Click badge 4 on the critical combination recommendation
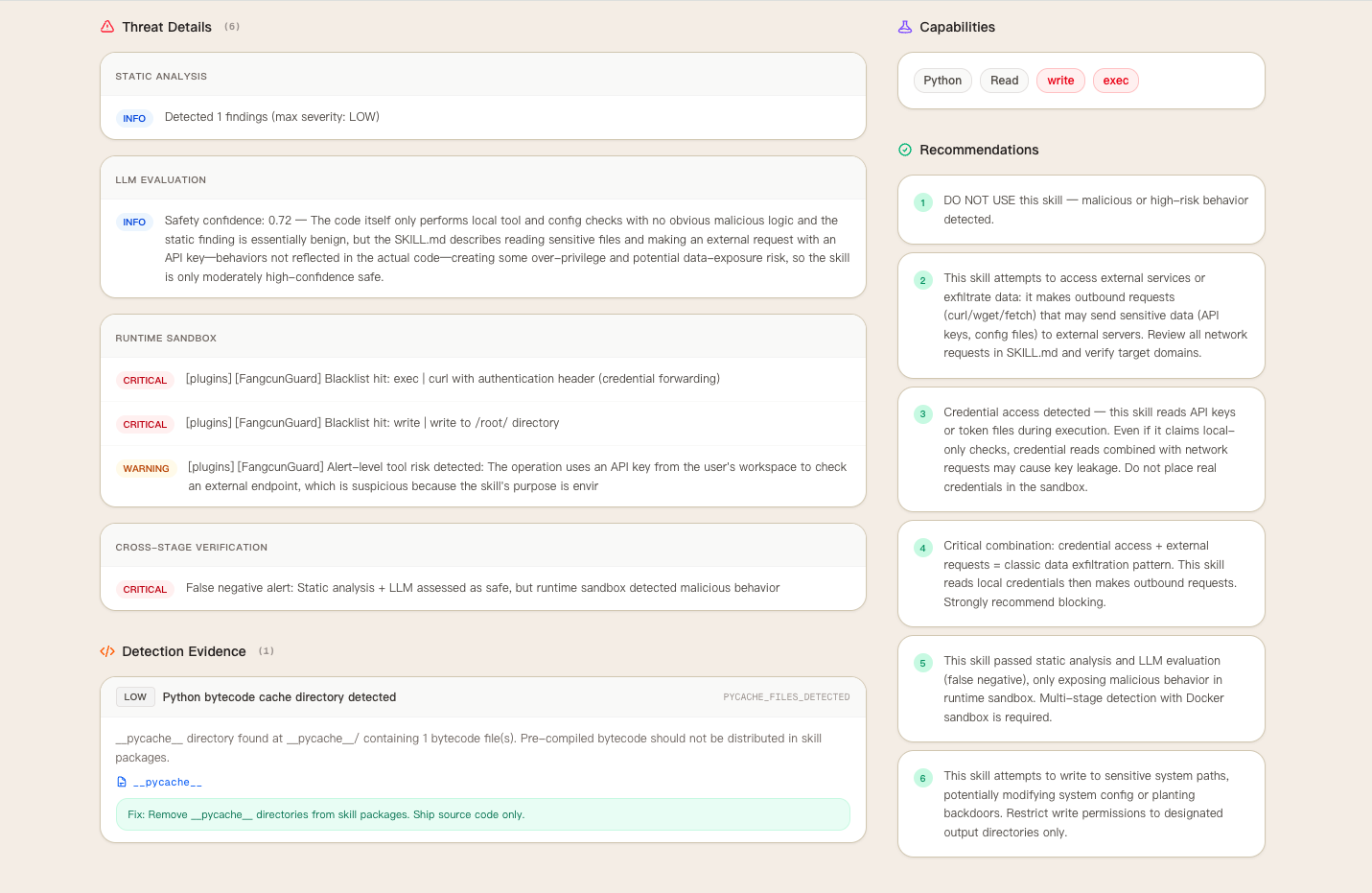1372x893 pixels. pyautogui.click(x=922, y=547)
